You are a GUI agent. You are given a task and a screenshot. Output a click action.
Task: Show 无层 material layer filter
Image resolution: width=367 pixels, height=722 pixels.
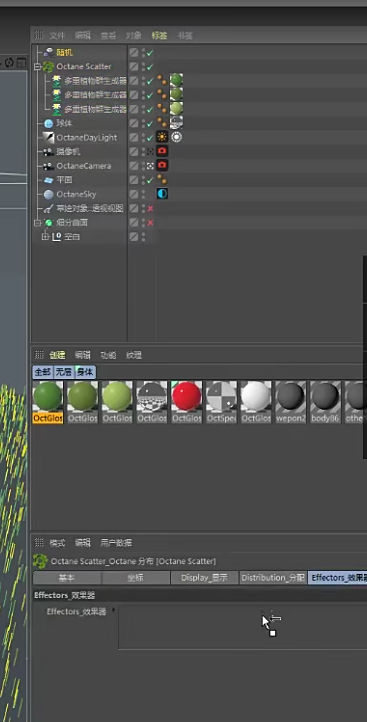pyautogui.click(x=64, y=372)
